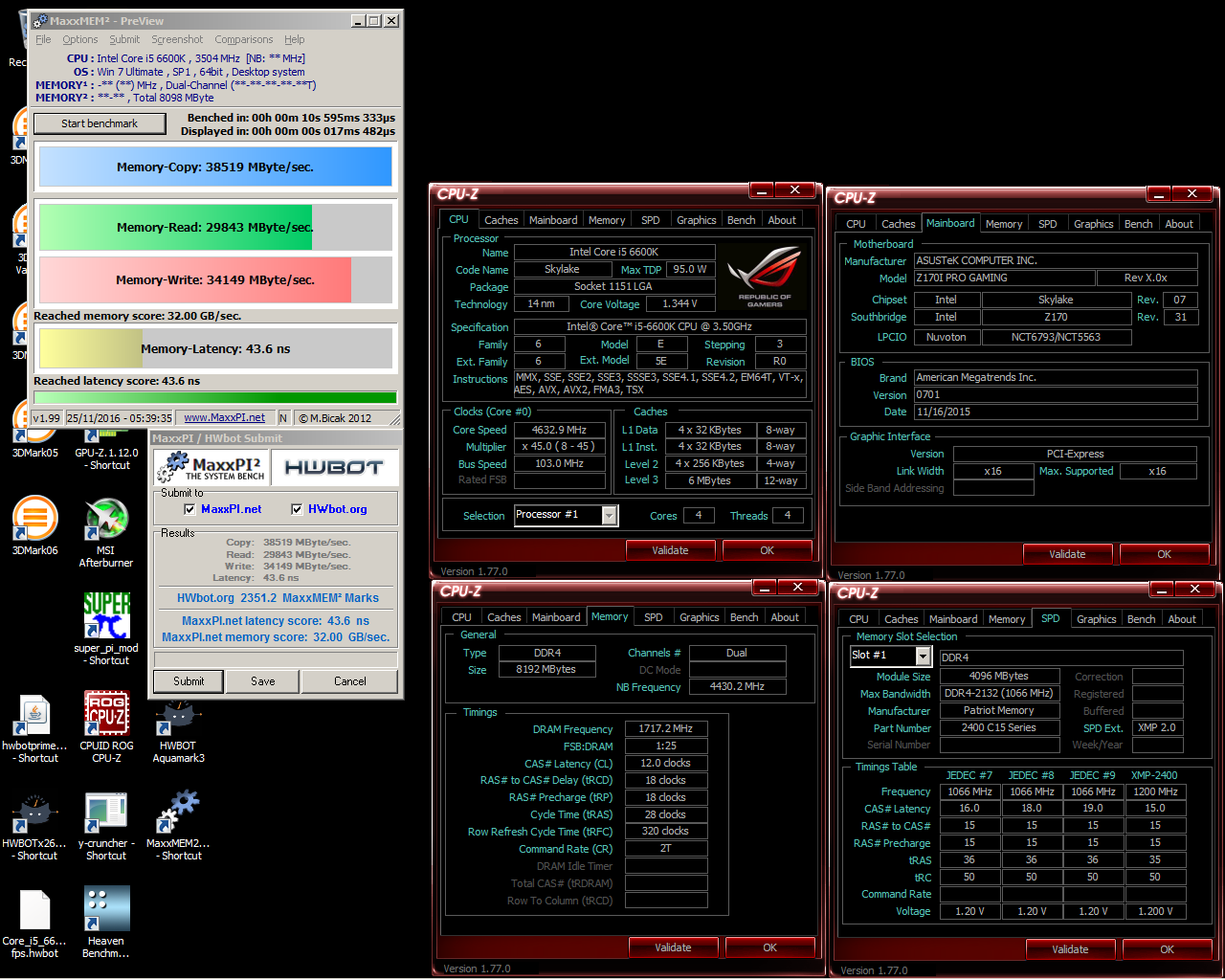This screenshot has height=980, width=1225.
Task: Open the Comparisons menu
Action: point(244,39)
